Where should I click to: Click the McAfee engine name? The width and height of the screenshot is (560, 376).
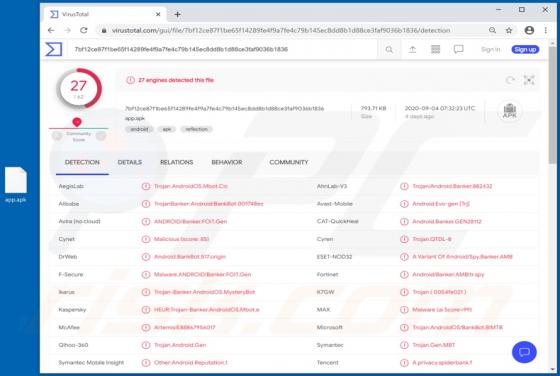[x=69, y=327]
